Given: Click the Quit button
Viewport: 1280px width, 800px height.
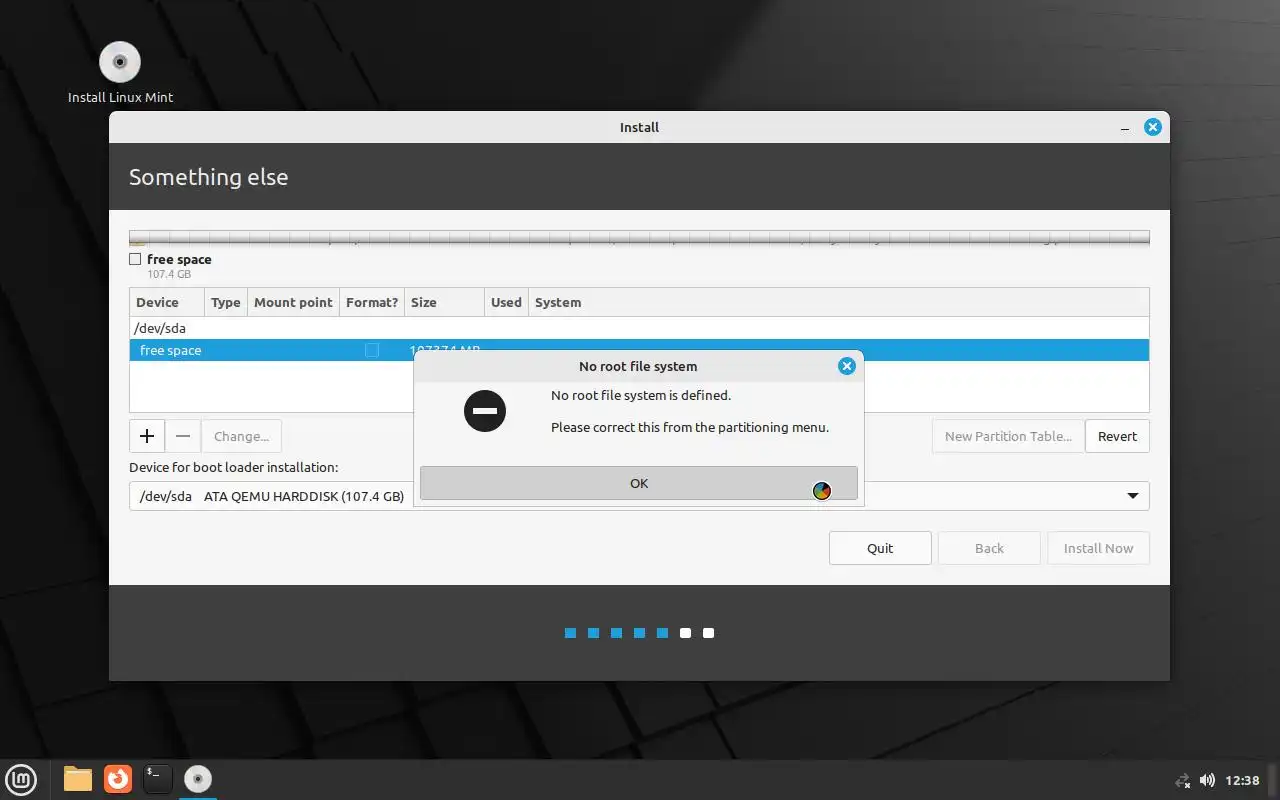Looking at the screenshot, I should pyautogui.click(x=880, y=548).
